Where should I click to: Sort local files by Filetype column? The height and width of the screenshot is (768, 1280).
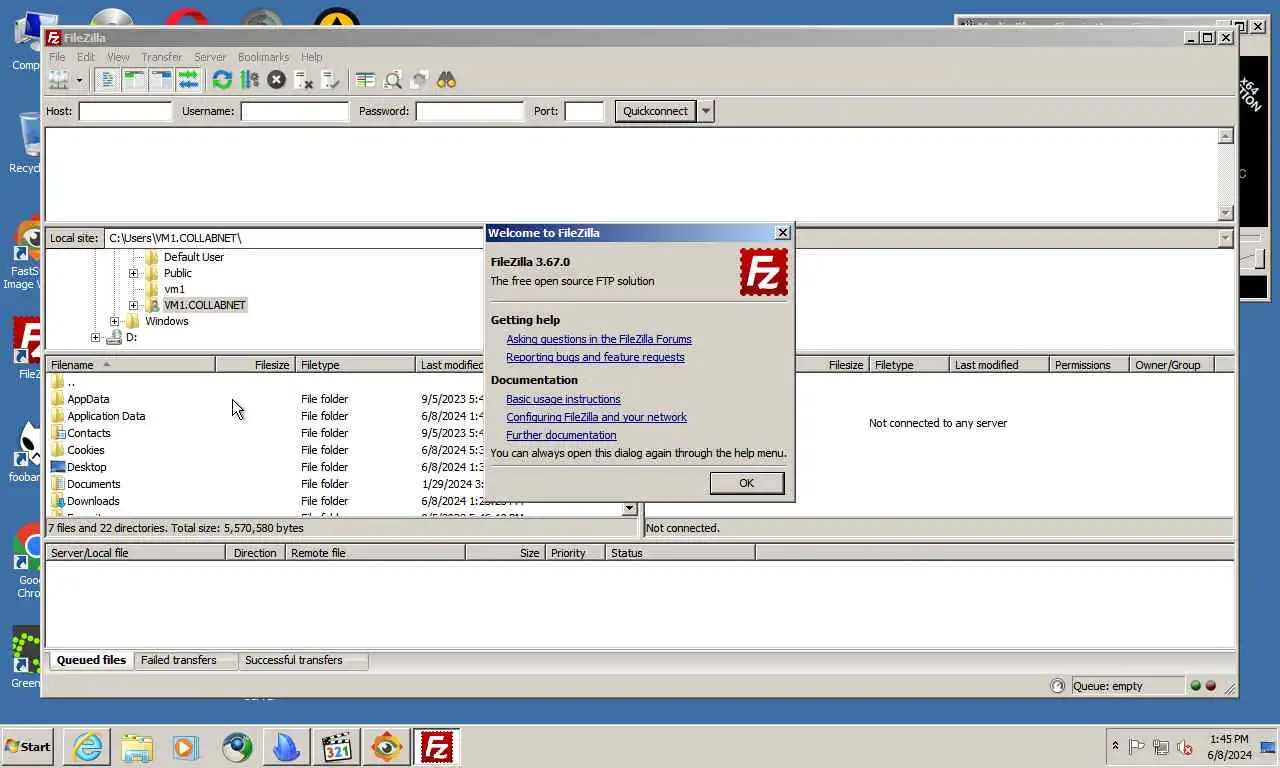tap(355, 365)
